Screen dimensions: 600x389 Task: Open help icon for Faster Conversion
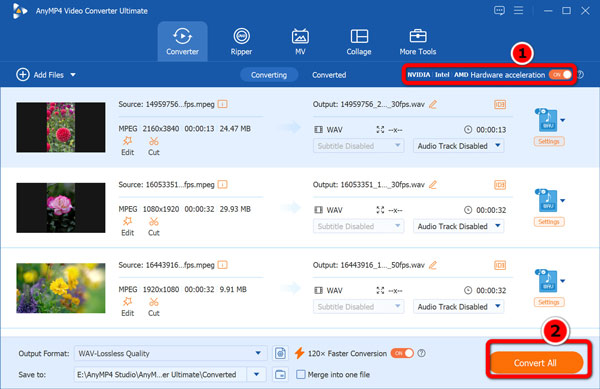(421, 353)
